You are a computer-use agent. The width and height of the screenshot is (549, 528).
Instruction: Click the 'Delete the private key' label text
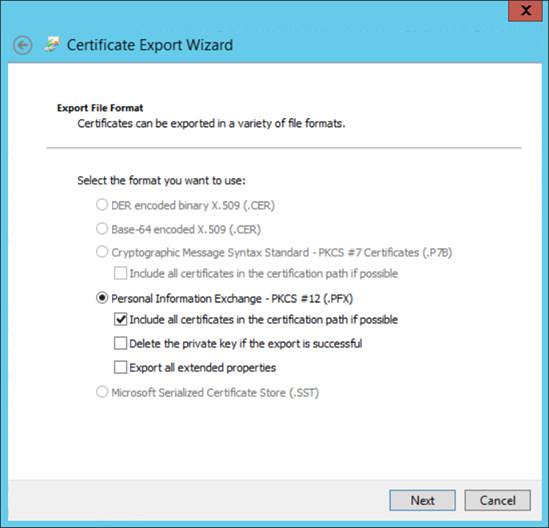[x=246, y=343]
